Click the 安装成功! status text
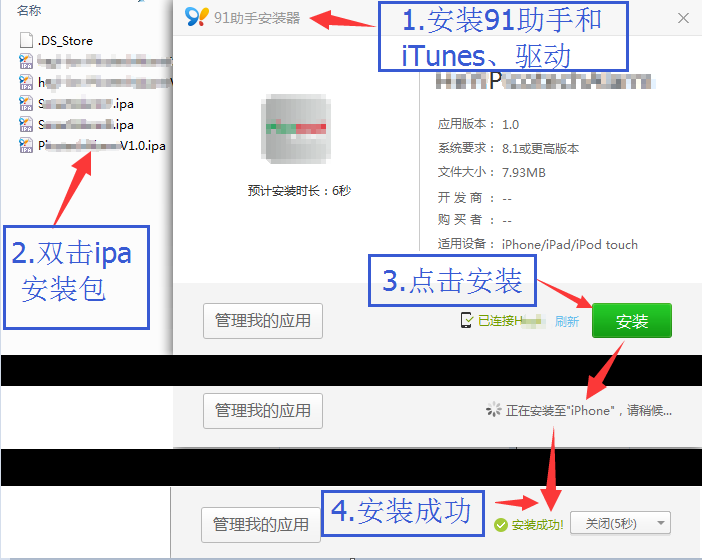 pos(537,525)
